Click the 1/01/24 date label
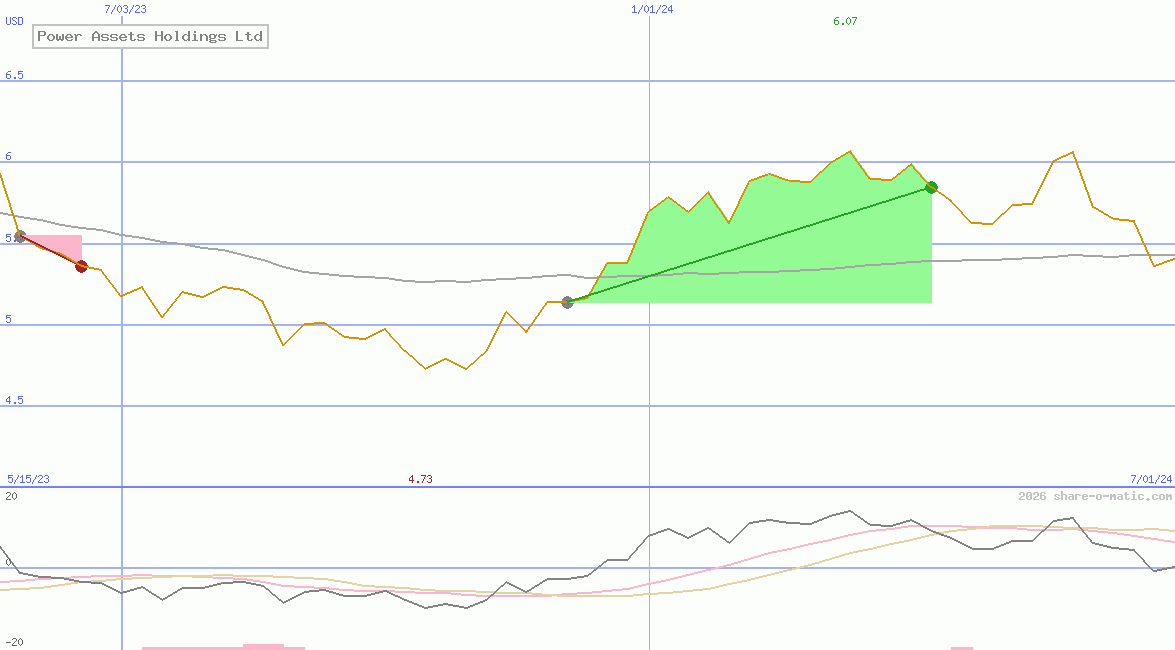 pos(652,10)
